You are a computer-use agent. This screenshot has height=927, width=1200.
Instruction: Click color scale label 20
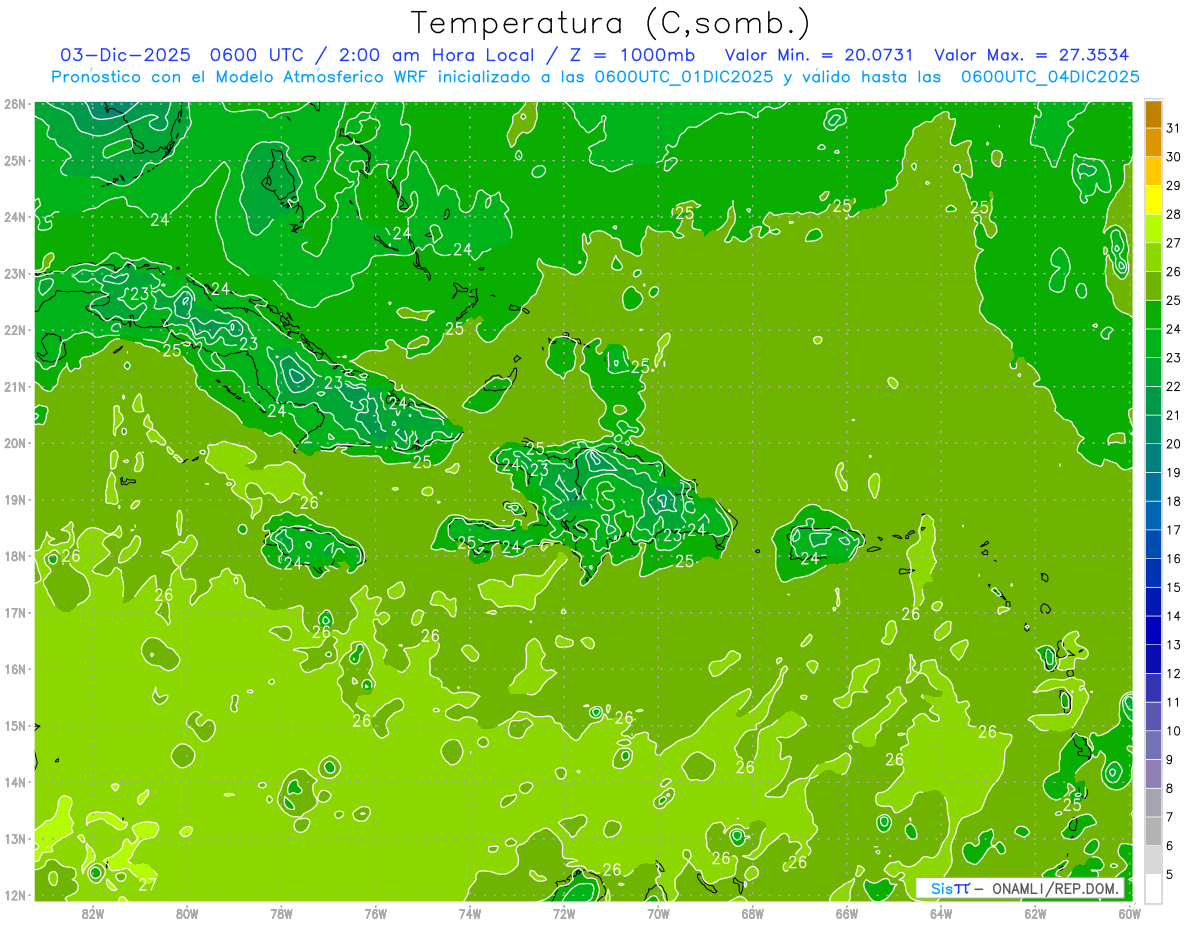point(1174,443)
